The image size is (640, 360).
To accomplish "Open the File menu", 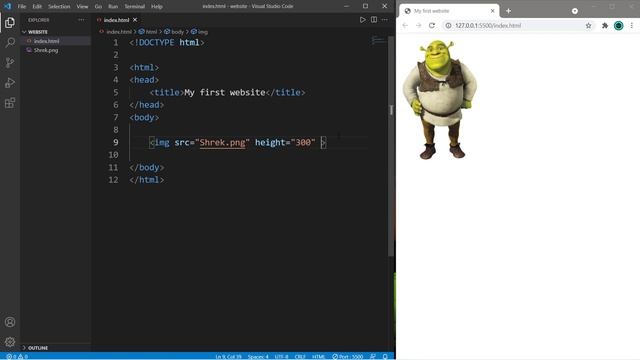I will point(22,7).
